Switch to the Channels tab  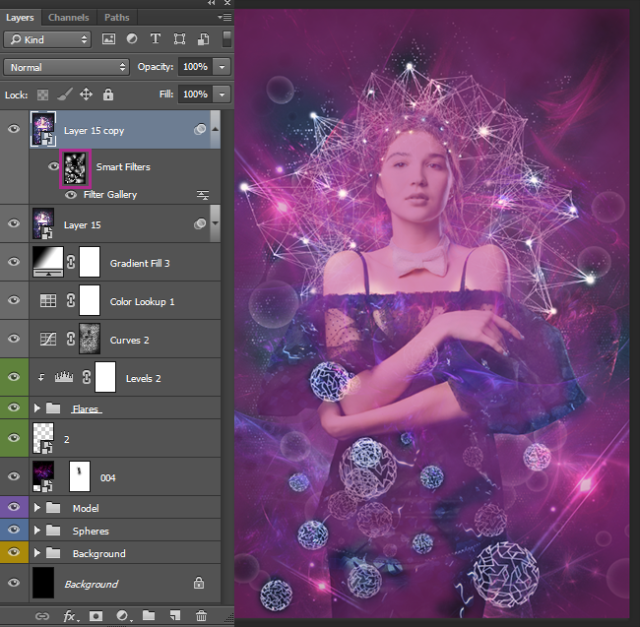(x=68, y=17)
